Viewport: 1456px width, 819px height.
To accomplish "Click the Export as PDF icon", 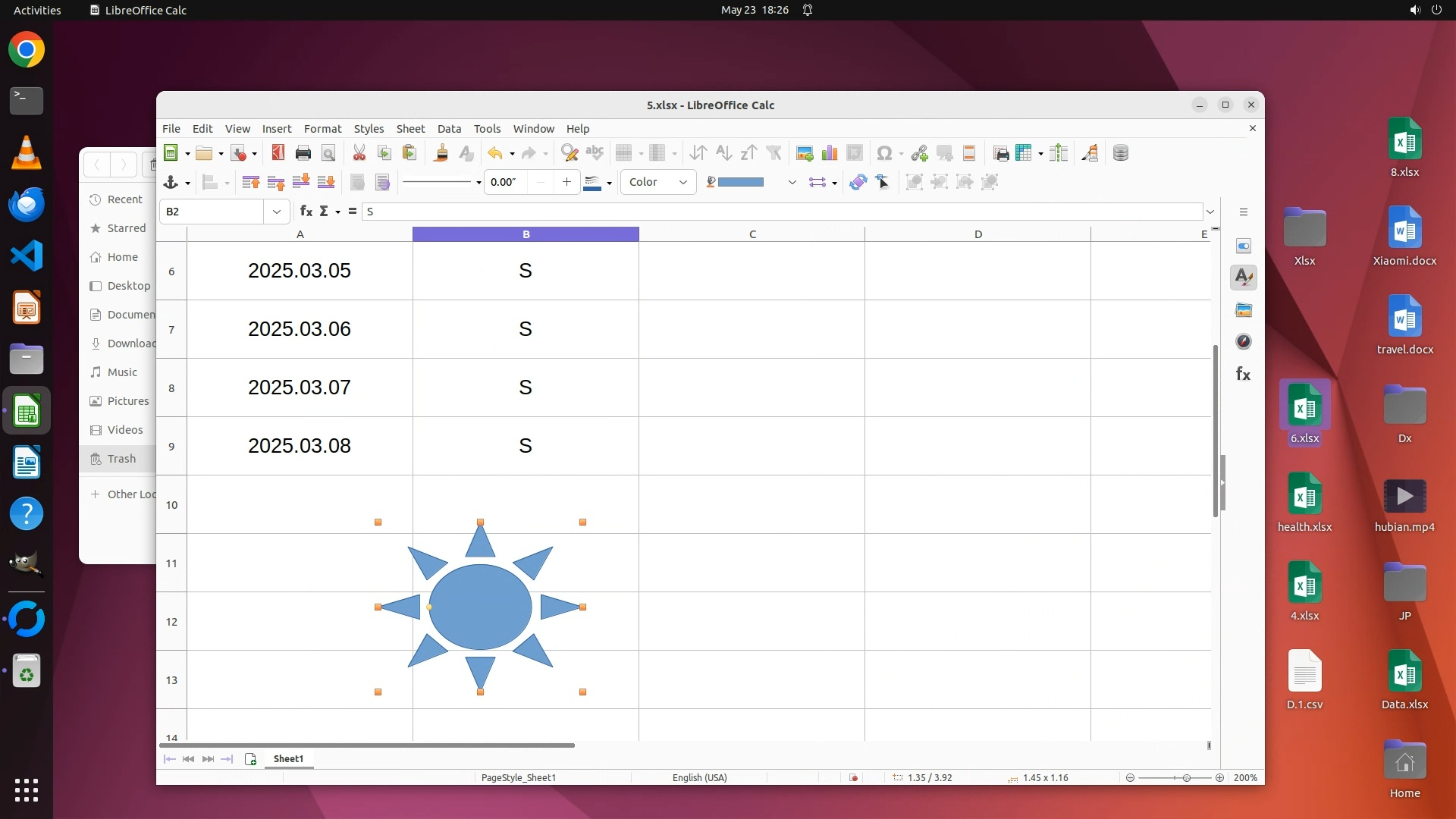I will 278,153.
